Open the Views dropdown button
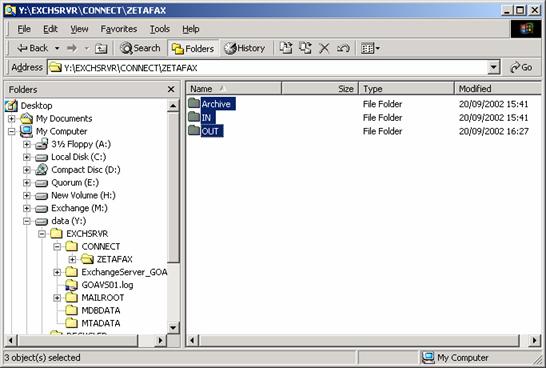Screen dimensions: 546x368 (370, 48)
